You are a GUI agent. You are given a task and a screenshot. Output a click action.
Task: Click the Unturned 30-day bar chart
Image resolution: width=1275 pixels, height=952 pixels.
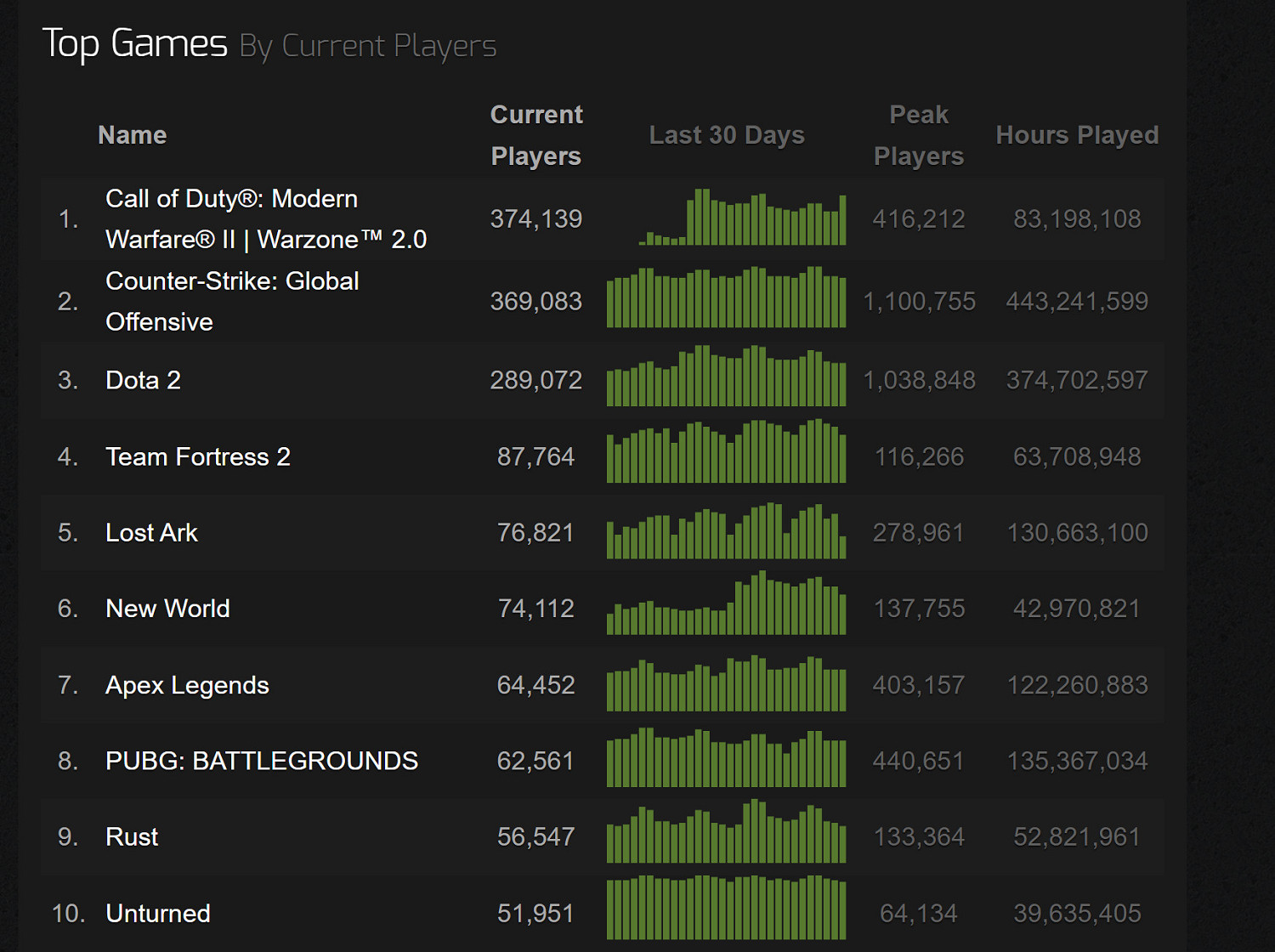coord(726,908)
